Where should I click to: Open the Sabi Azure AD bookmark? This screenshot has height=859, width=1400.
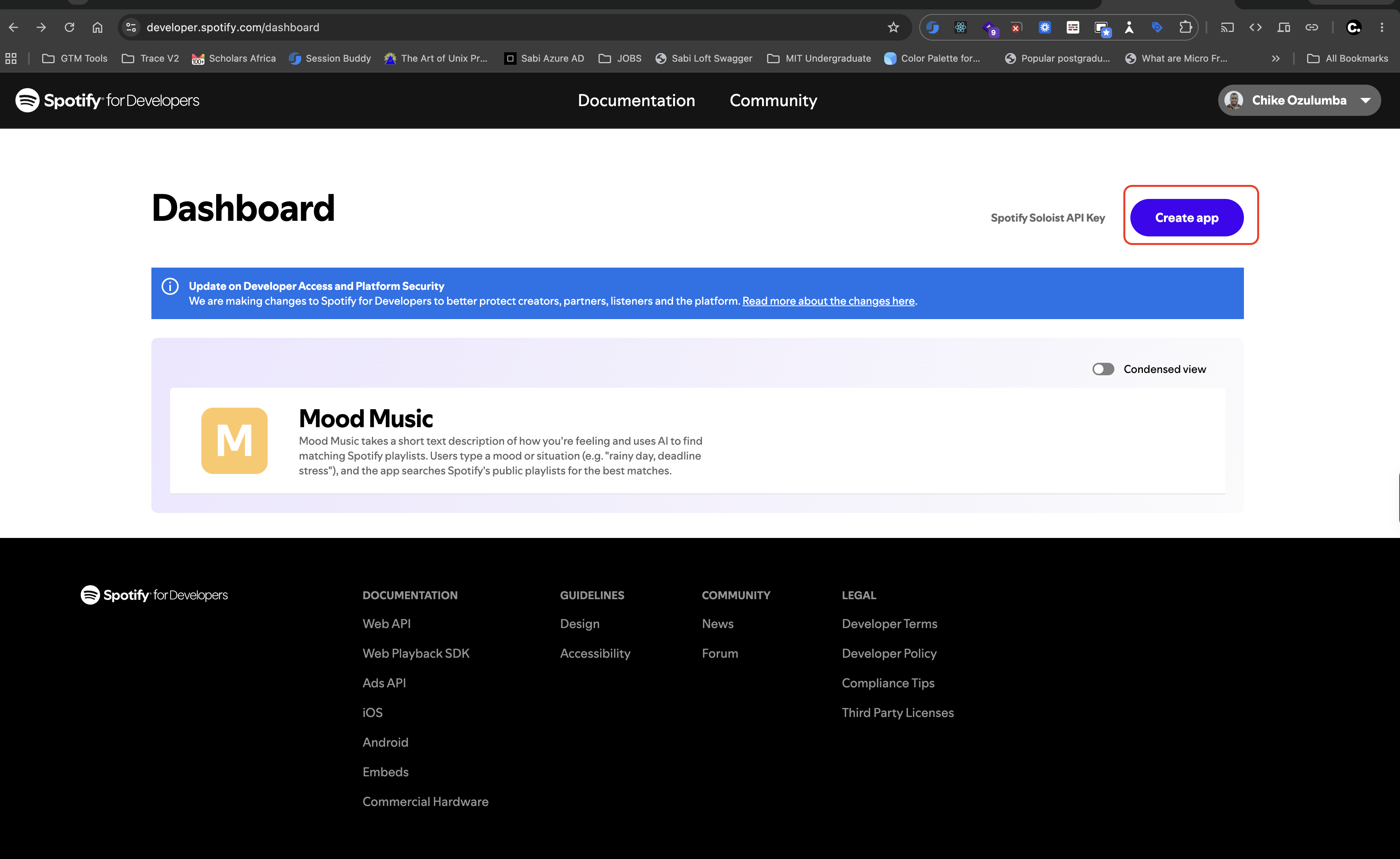click(544, 59)
